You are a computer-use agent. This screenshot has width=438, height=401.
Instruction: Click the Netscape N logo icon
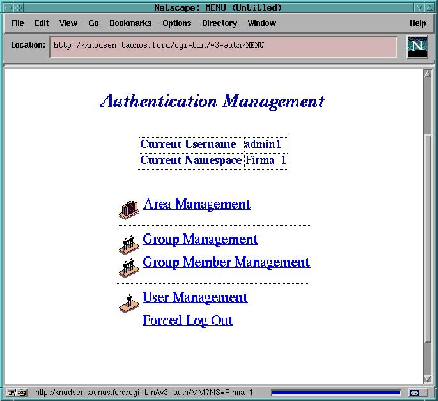click(417, 47)
